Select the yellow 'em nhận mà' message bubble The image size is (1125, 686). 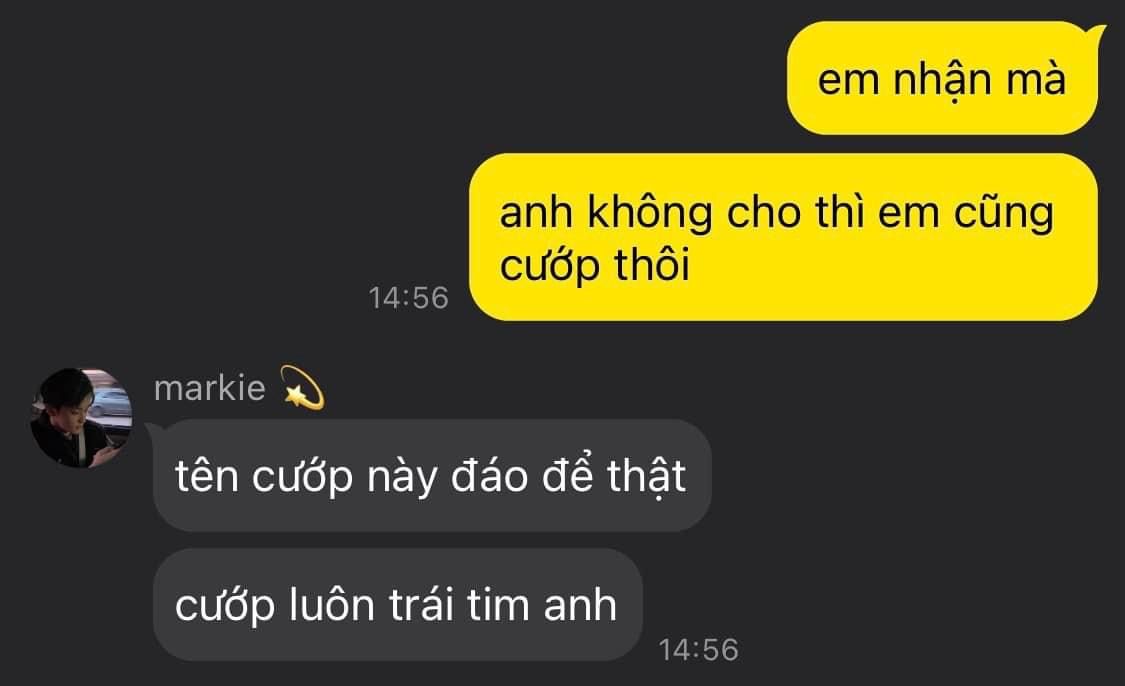942,77
